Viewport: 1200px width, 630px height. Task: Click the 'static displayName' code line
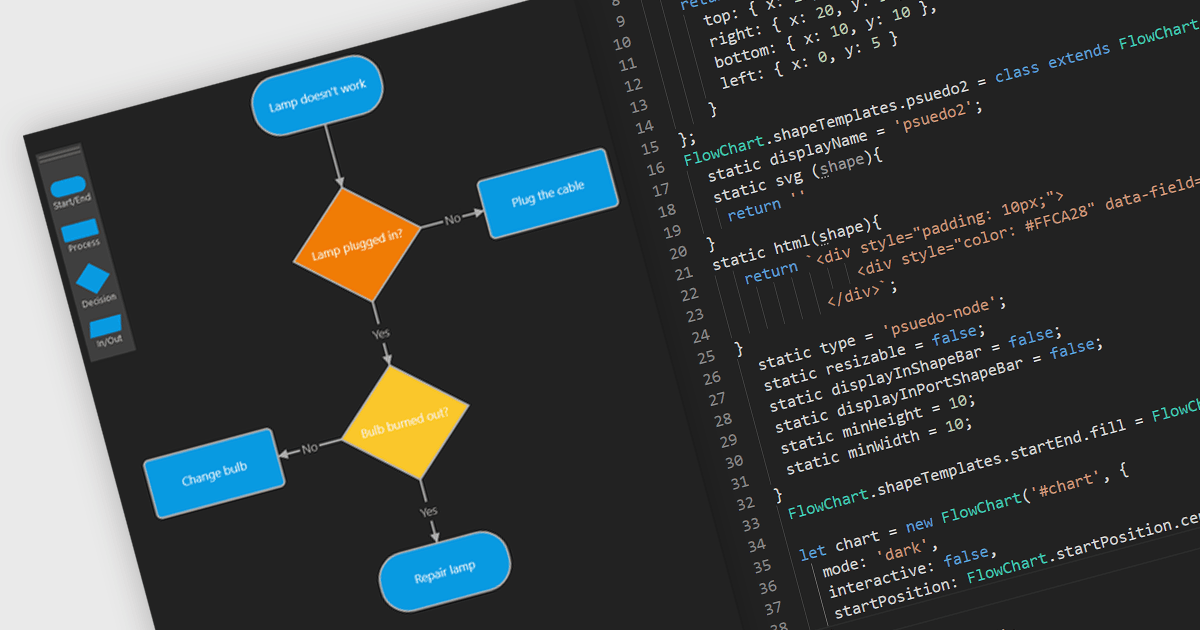[845, 141]
